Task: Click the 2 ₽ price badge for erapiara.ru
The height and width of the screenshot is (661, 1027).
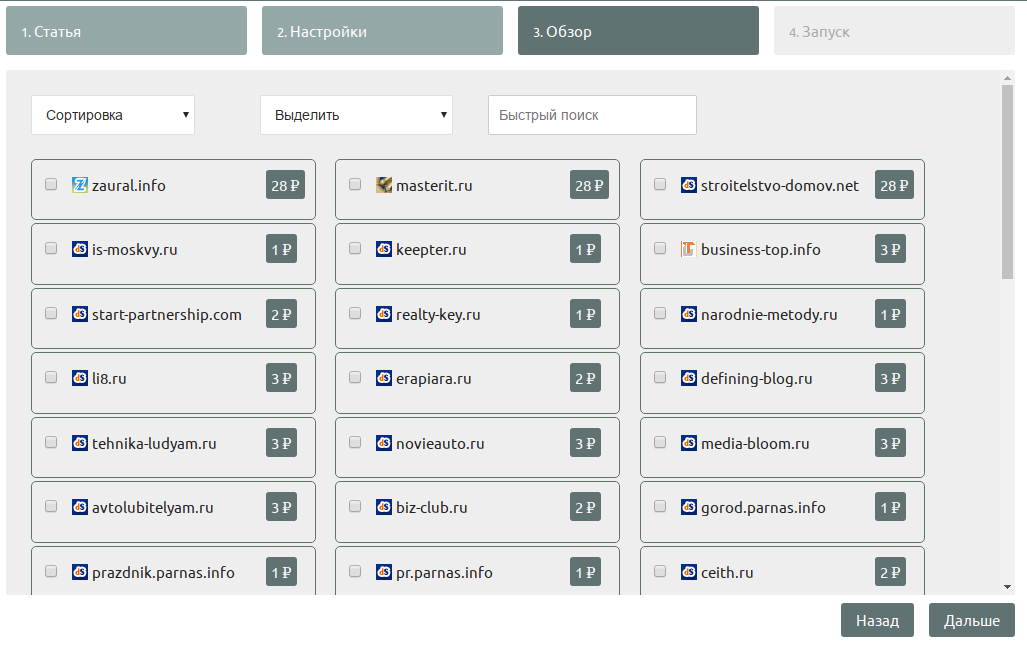Action: [x=585, y=379]
